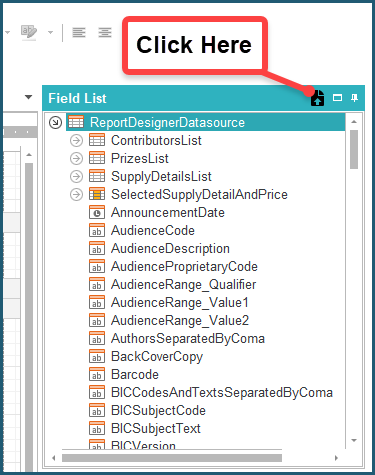This screenshot has height=475, width=375.
Task: Select the BackCoverCopy field
Action: [157, 356]
